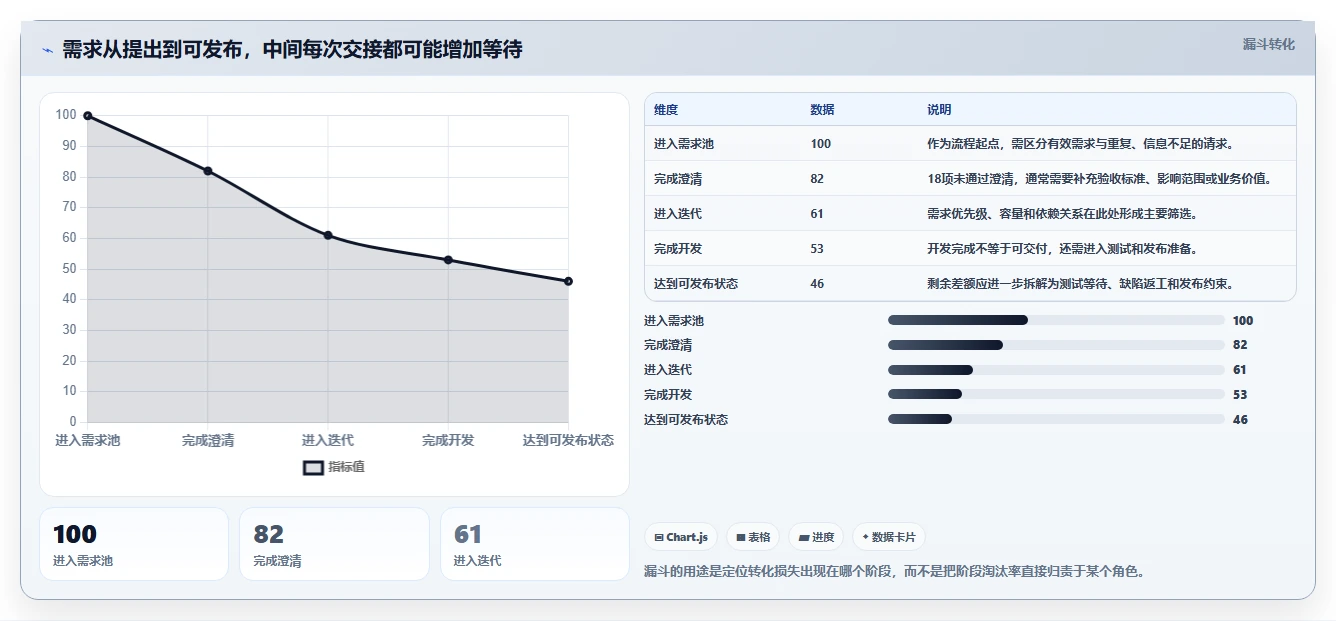
Task: Open the 100 进入需求池 stat card
Action: [x=134, y=544]
